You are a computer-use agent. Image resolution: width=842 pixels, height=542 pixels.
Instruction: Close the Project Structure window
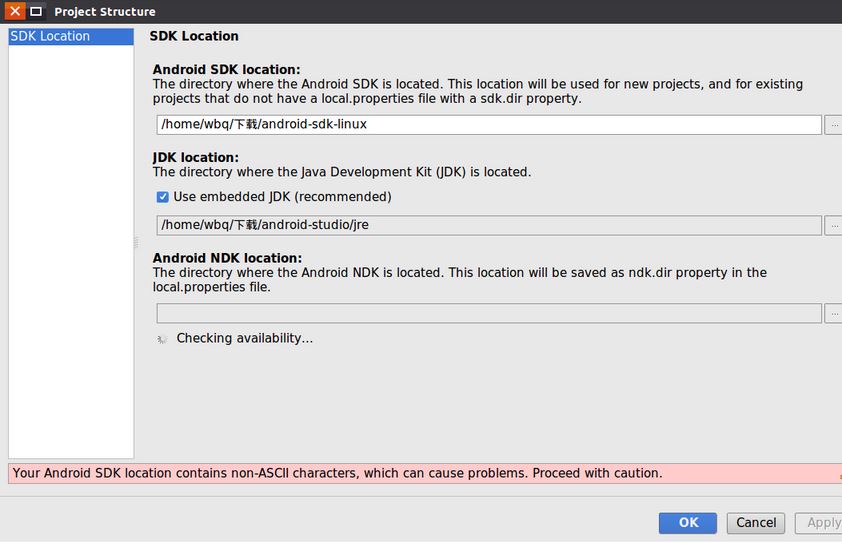coord(15,11)
